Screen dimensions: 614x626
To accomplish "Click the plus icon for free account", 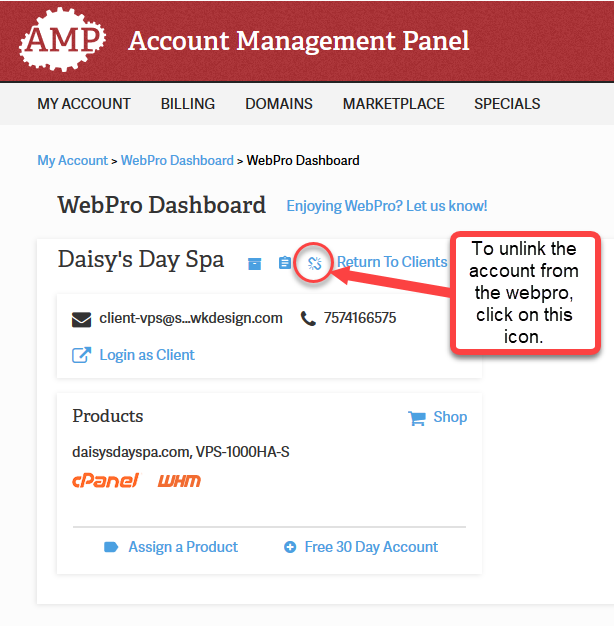I will tap(290, 547).
